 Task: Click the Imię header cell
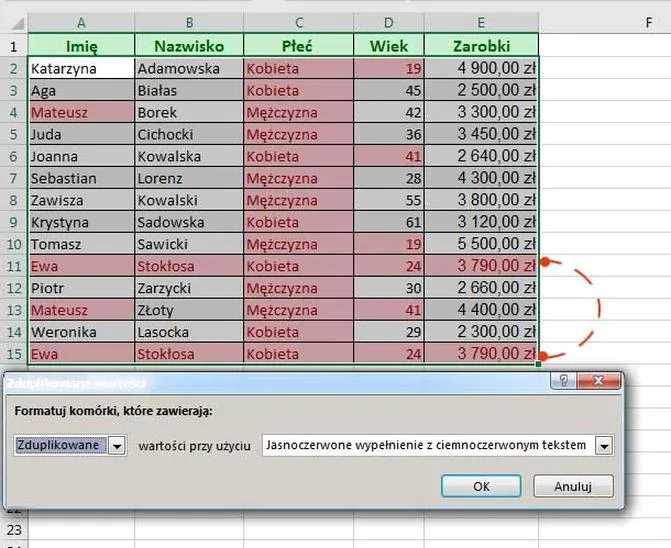pos(81,45)
